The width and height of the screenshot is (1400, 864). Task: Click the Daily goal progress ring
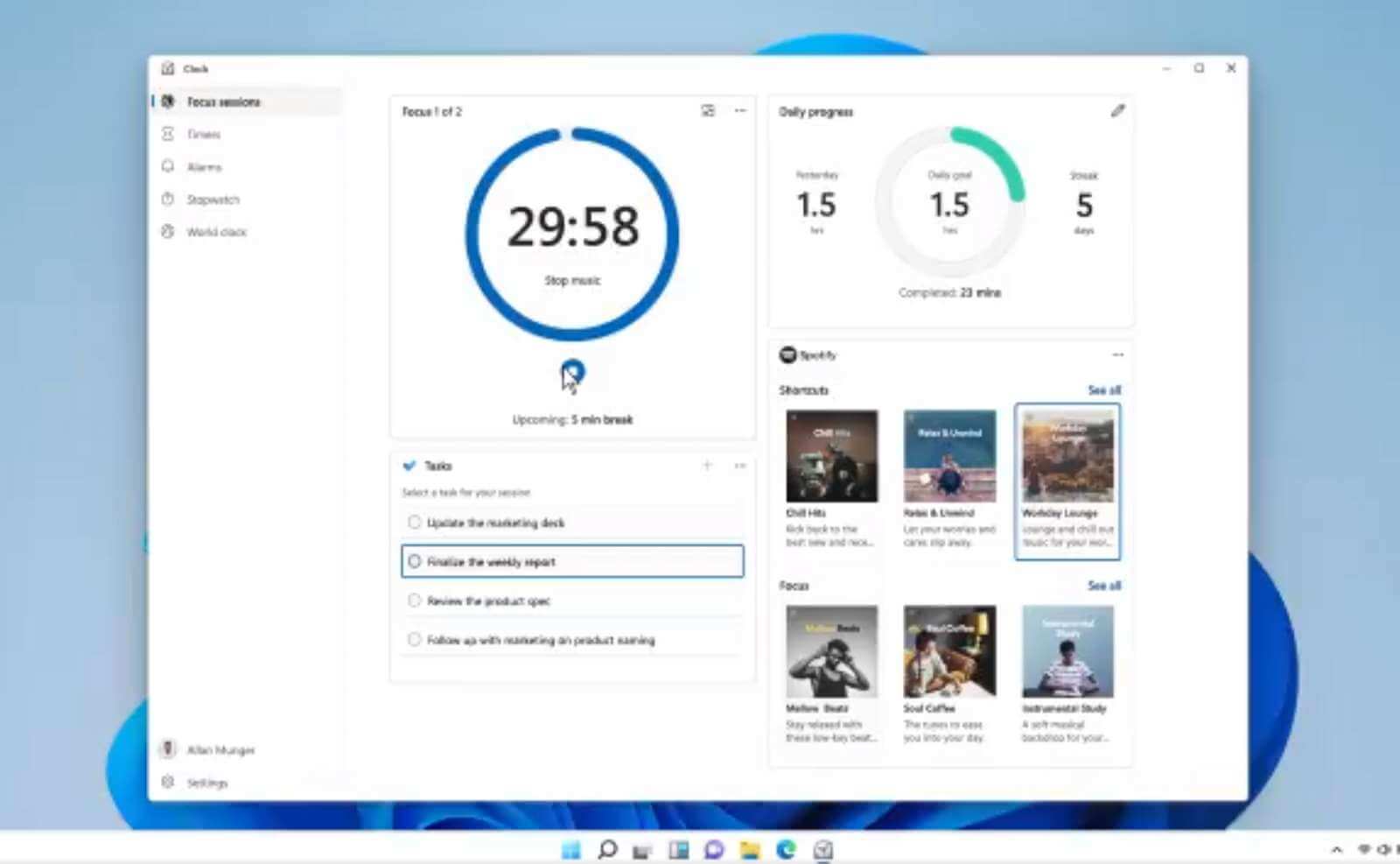tap(950, 202)
